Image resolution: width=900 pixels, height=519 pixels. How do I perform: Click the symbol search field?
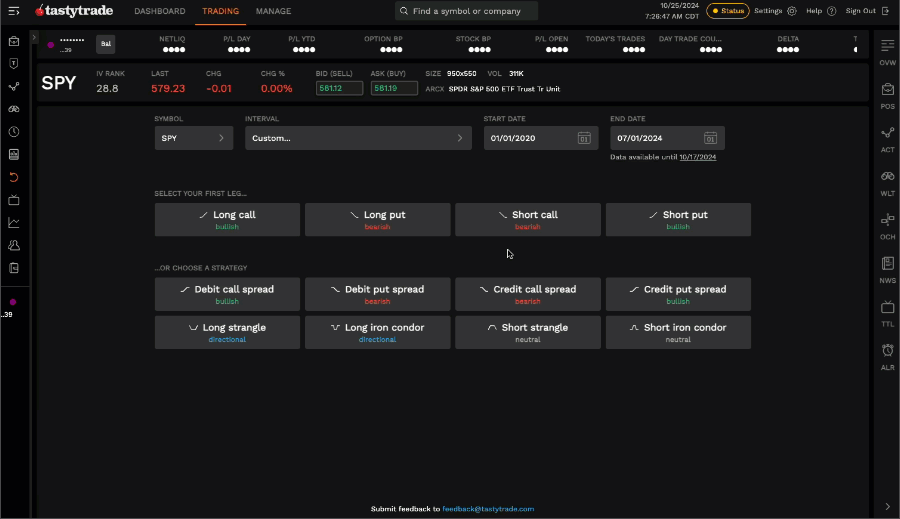466,11
